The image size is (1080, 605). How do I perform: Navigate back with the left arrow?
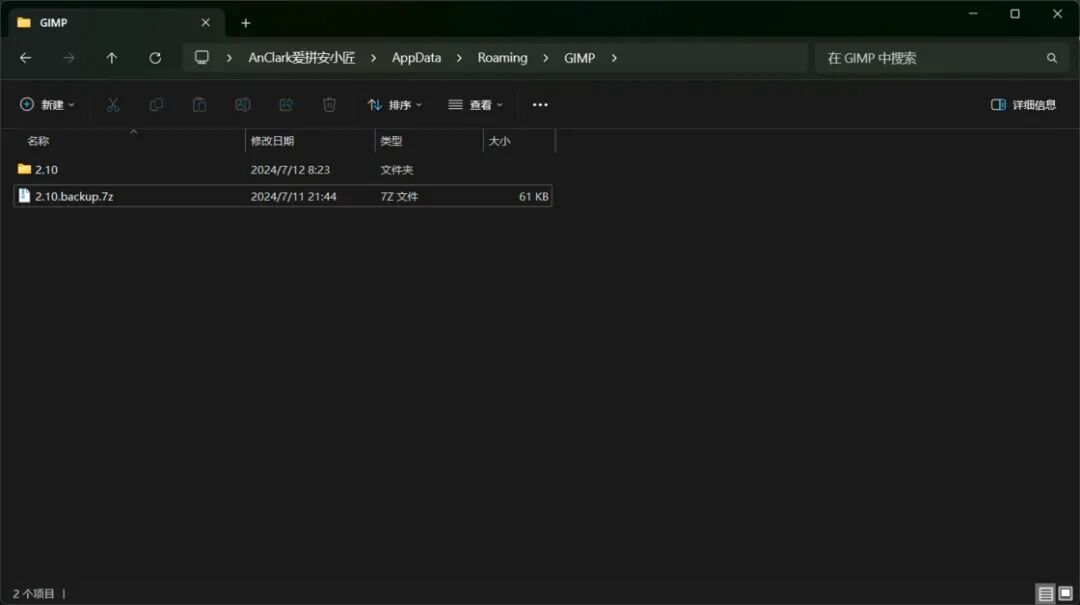point(25,58)
